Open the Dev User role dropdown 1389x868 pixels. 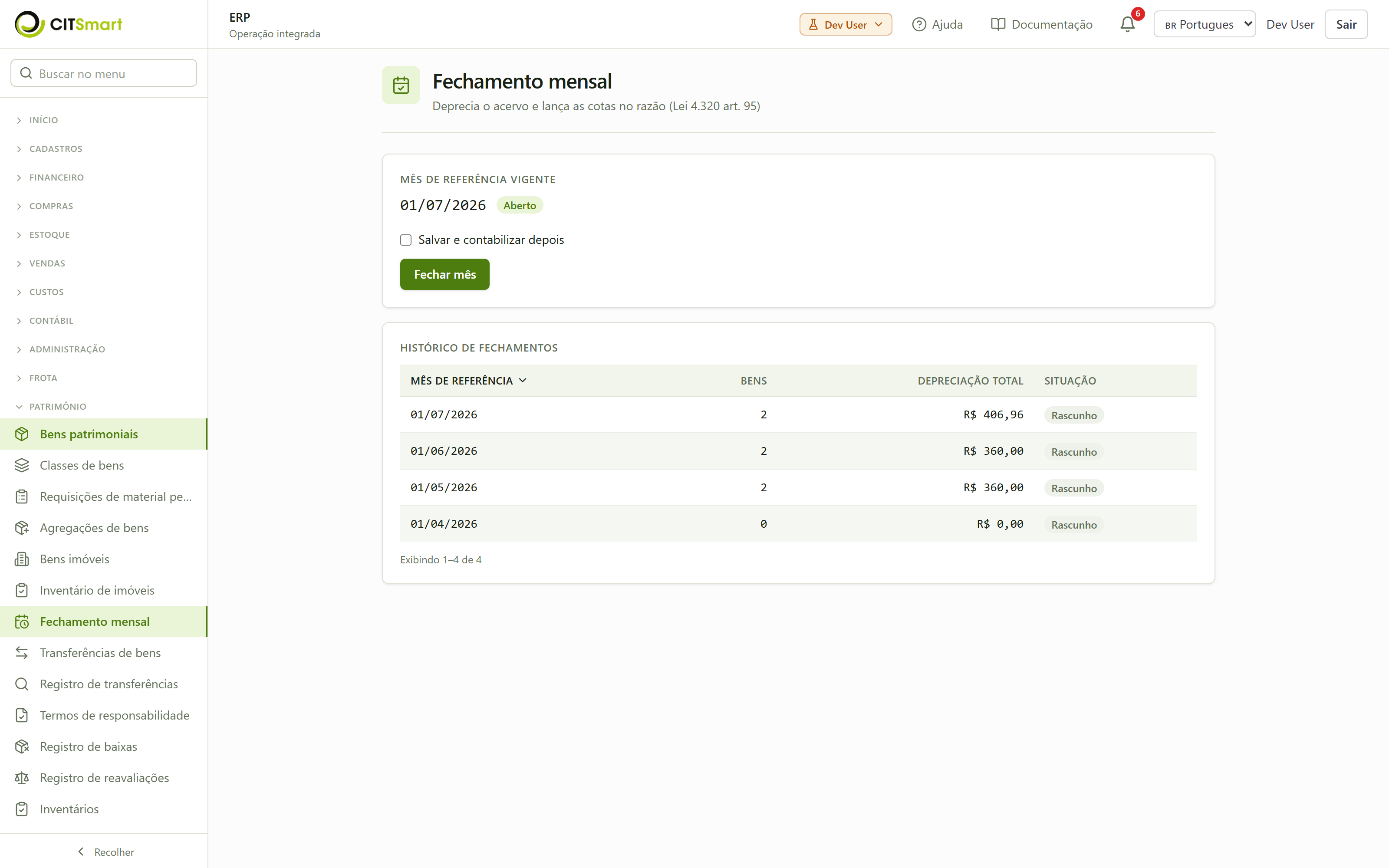pyautogui.click(x=846, y=25)
